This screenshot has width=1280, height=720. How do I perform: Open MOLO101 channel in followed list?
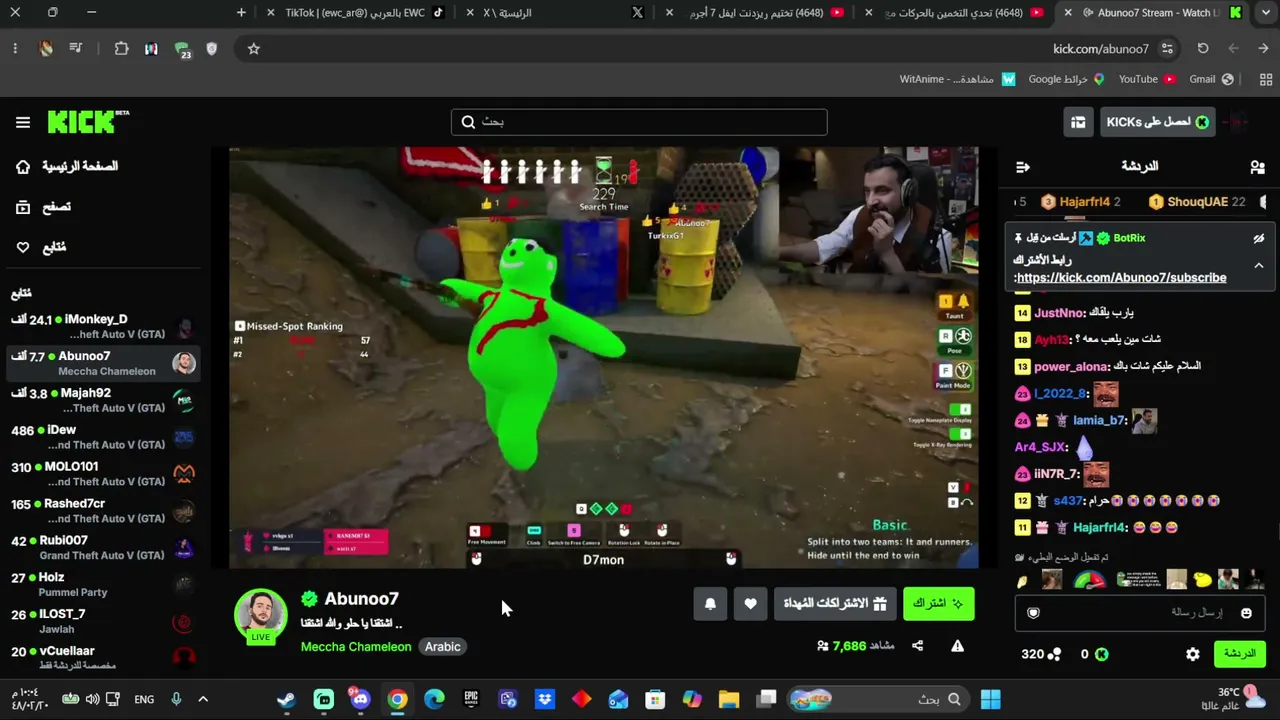(x=104, y=474)
